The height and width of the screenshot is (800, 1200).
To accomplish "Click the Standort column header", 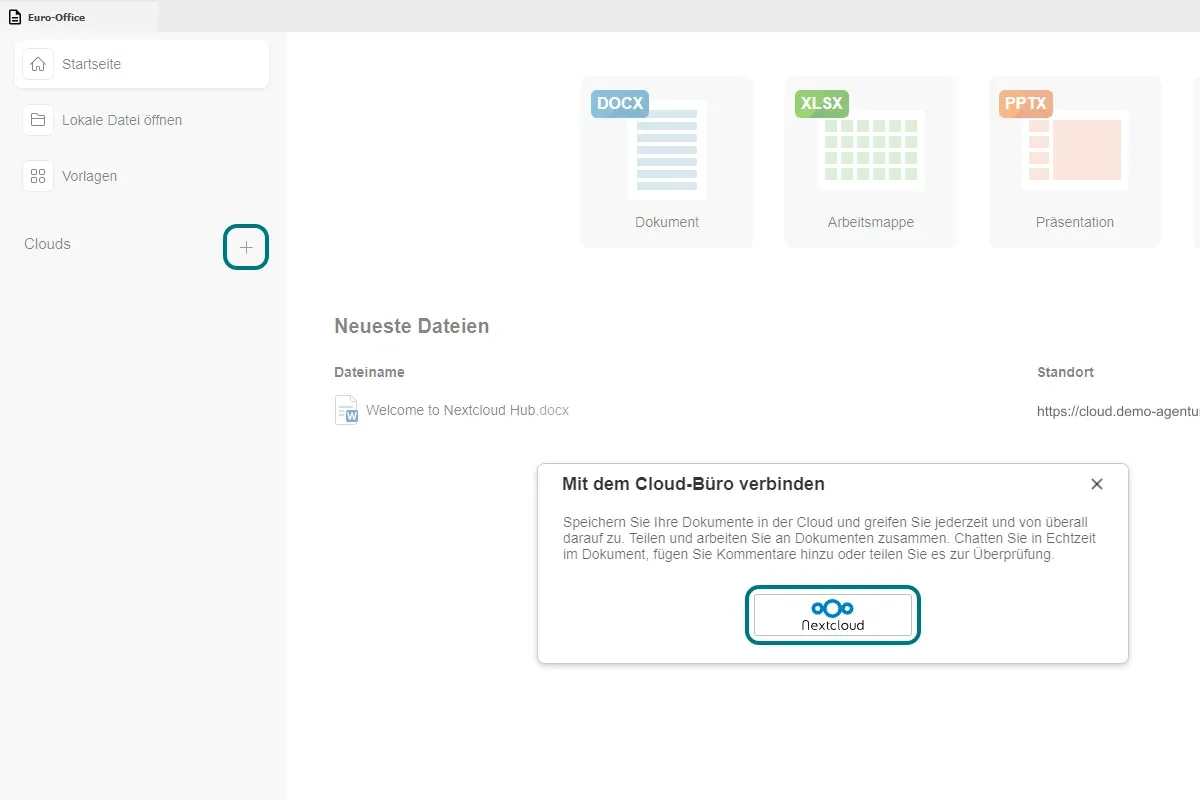I will click(x=1065, y=372).
